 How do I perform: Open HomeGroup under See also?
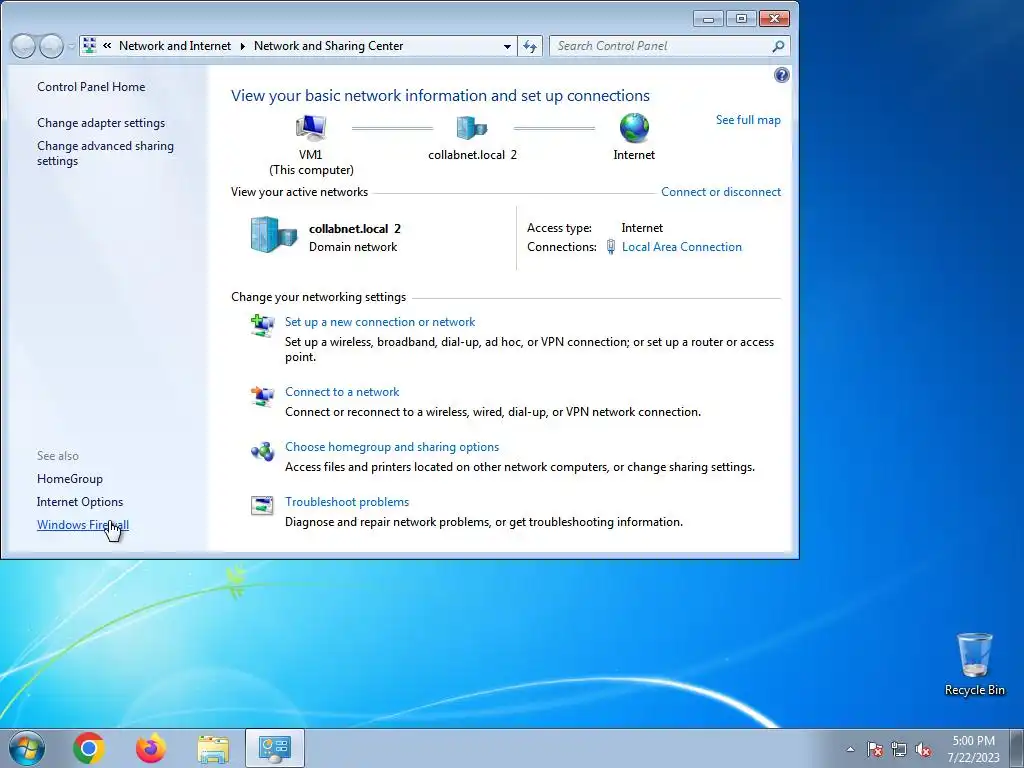point(70,479)
